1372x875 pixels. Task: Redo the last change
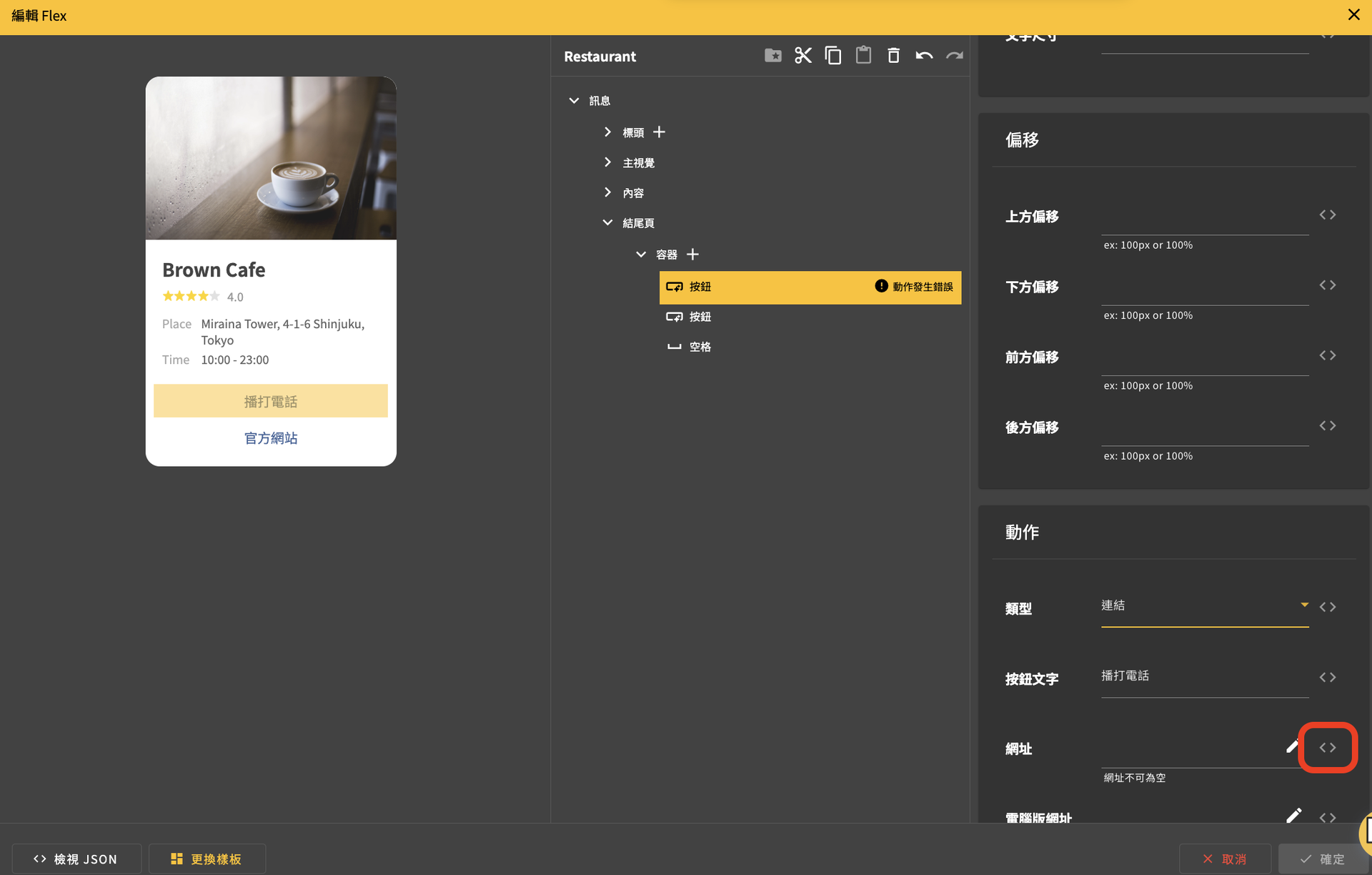point(955,56)
